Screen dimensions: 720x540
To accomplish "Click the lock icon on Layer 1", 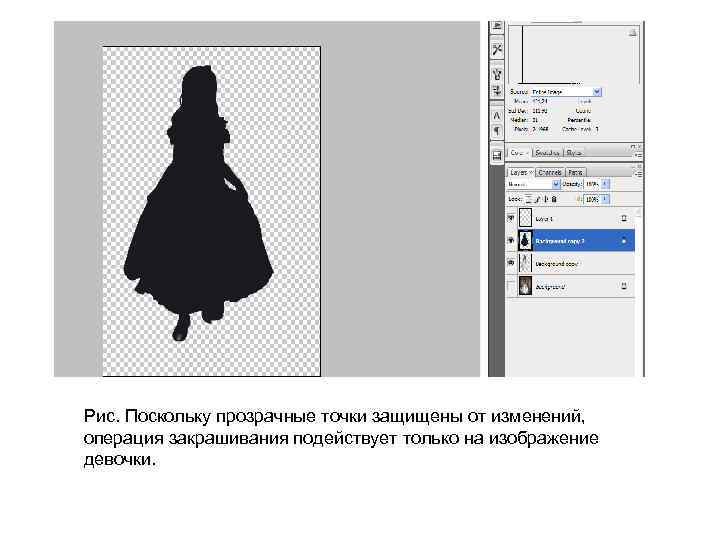I will pos(624,219).
